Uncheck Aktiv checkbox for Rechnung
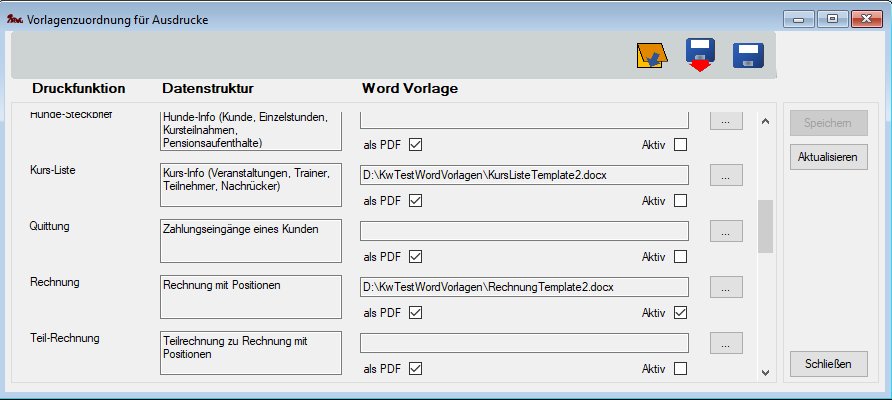The image size is (892, 400). [680, 313]
